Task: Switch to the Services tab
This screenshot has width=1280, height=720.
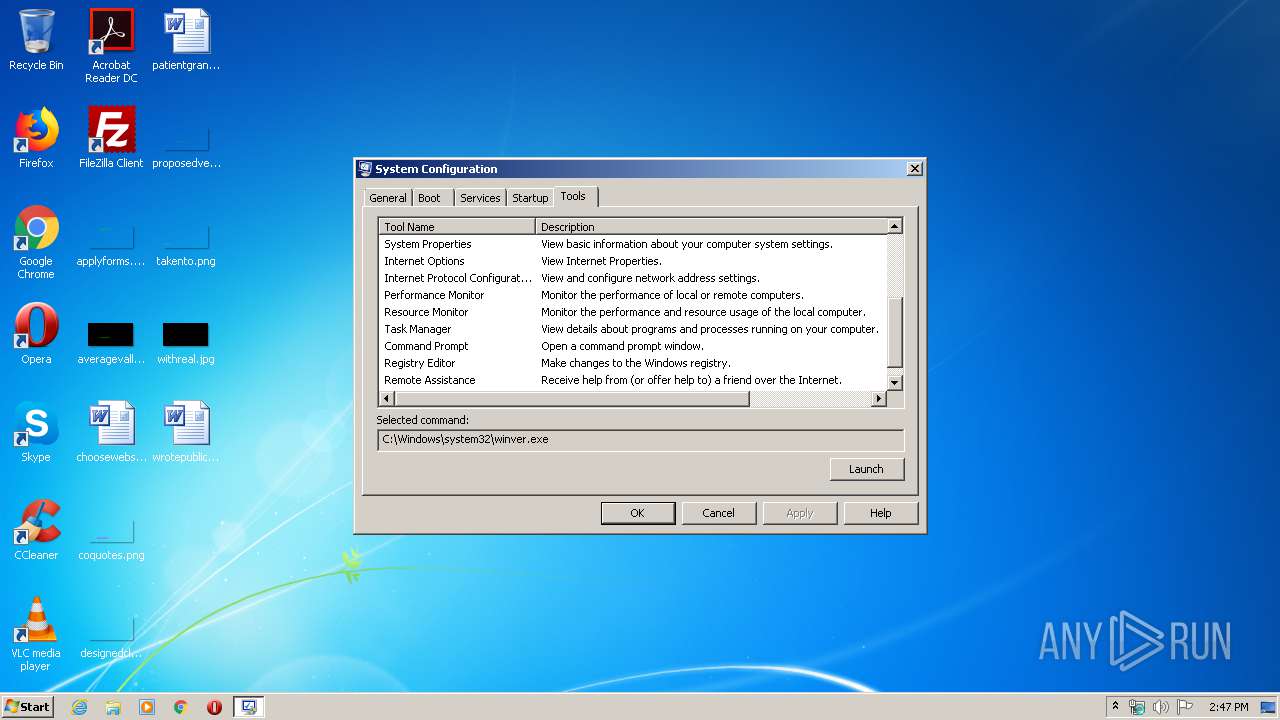Action: coord(480,198)
